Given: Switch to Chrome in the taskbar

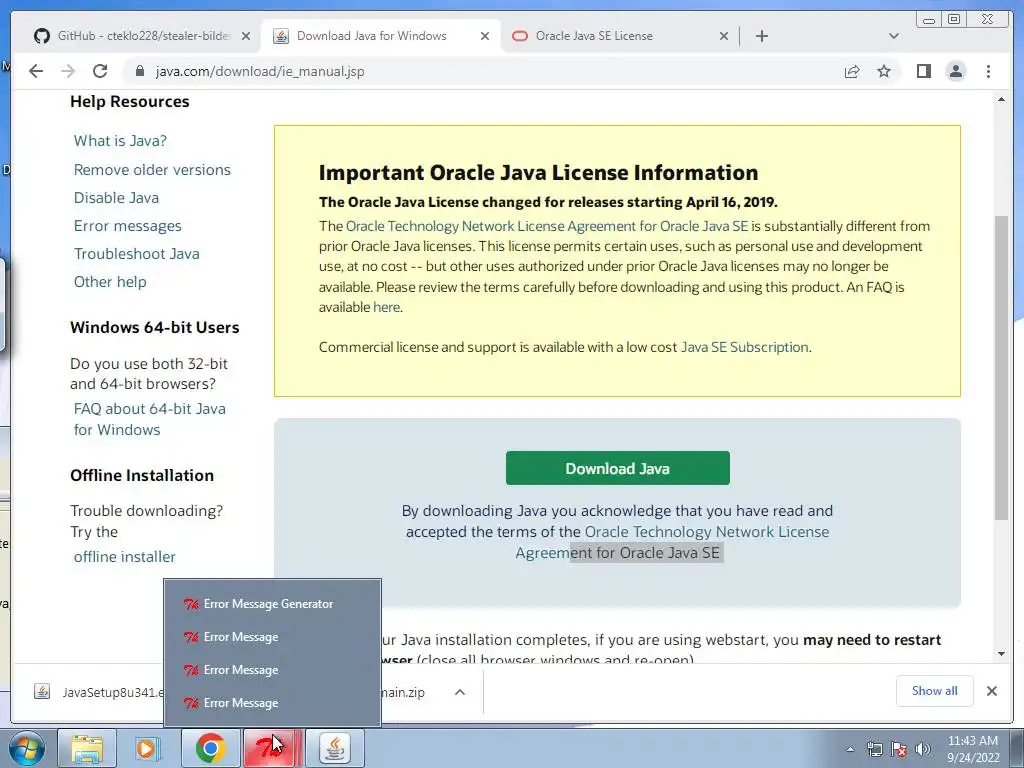Looking at the screenshot, I should (210, 748).
